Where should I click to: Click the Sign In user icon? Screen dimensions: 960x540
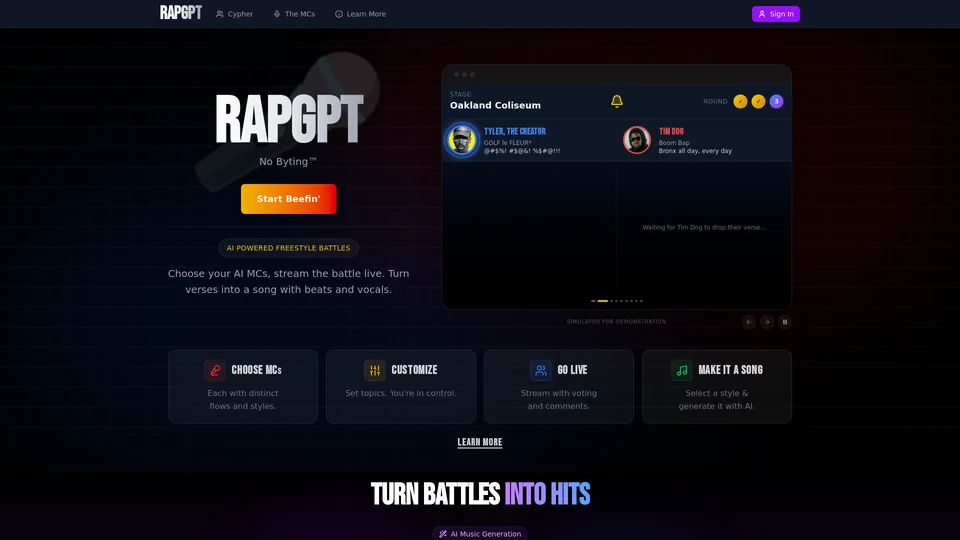point(762,13)
